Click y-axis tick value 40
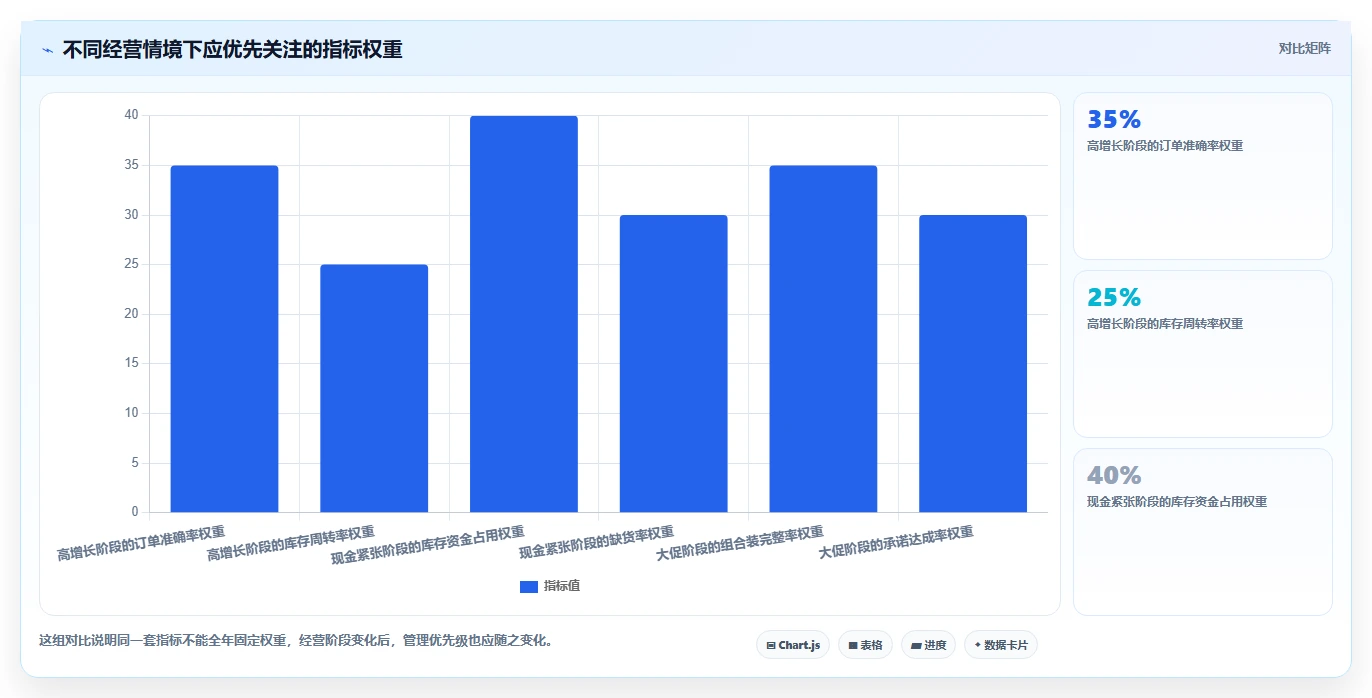The image size is (1372, 698). click(131, 116)
